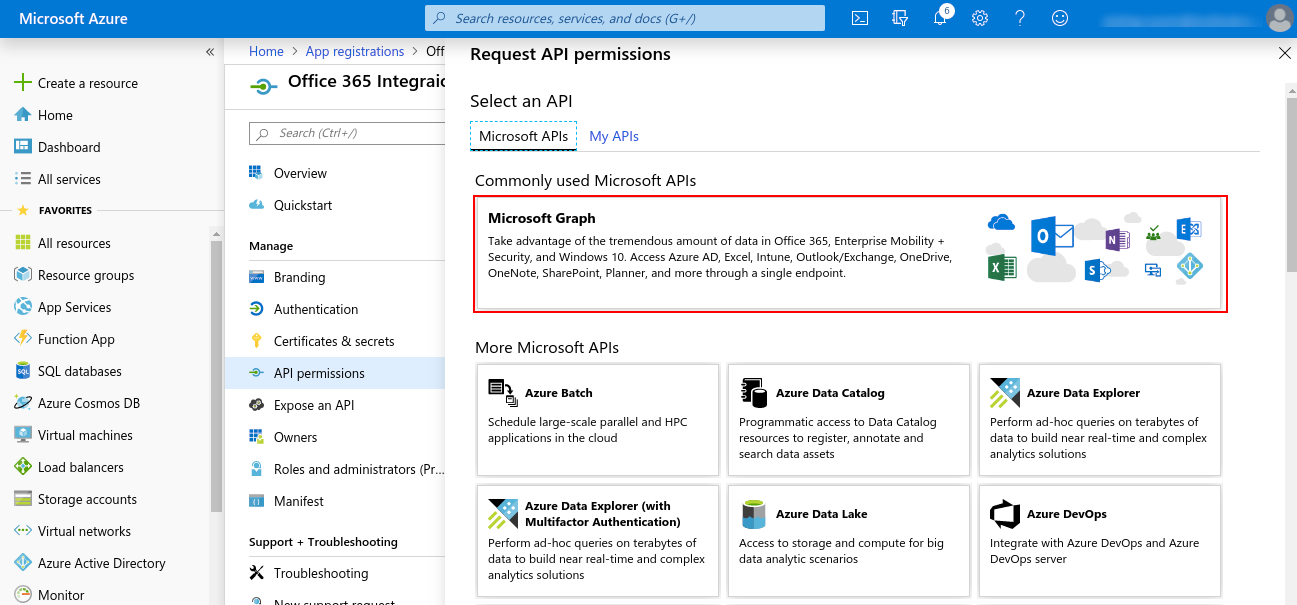Open Azure Batch API tile
Viewport: 1297px width, 605px height.
pos(597,419)
